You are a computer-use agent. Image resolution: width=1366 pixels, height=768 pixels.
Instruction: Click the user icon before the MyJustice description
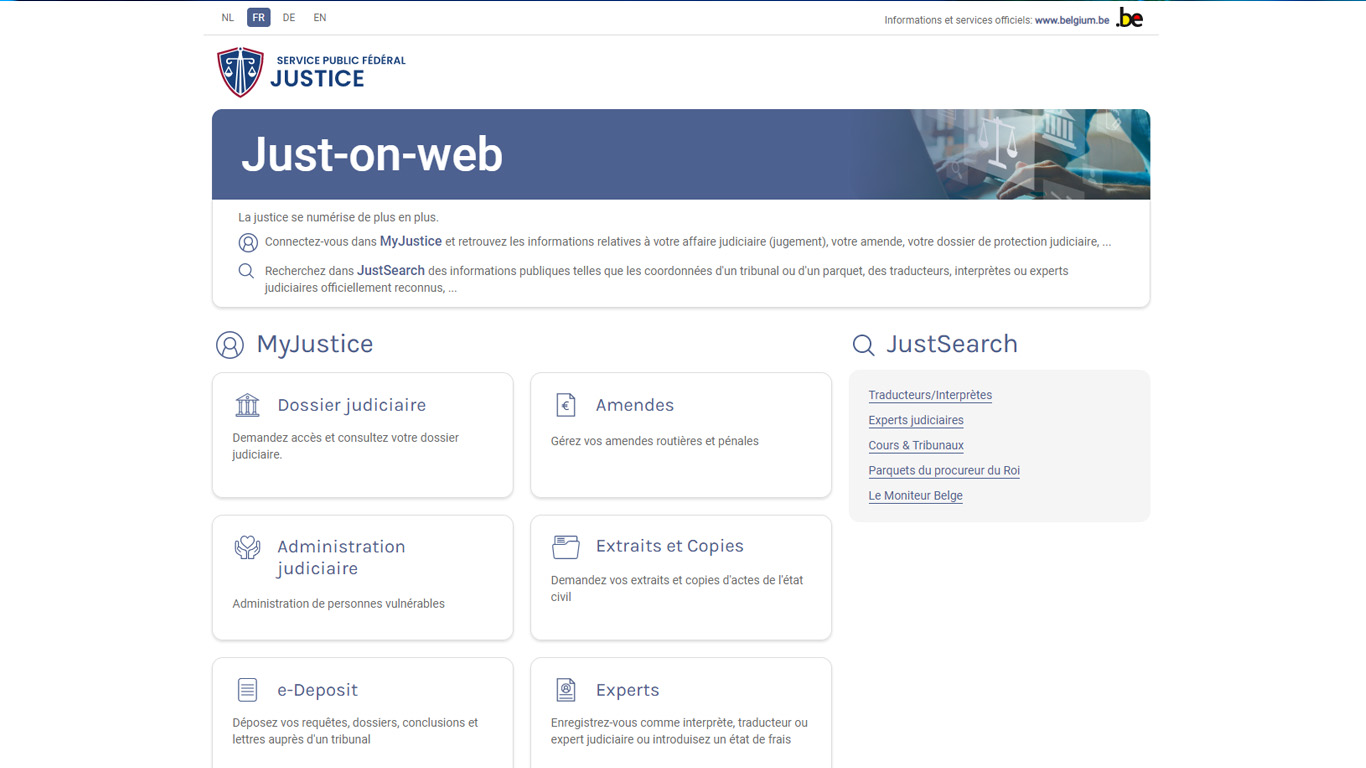[248, 242]
